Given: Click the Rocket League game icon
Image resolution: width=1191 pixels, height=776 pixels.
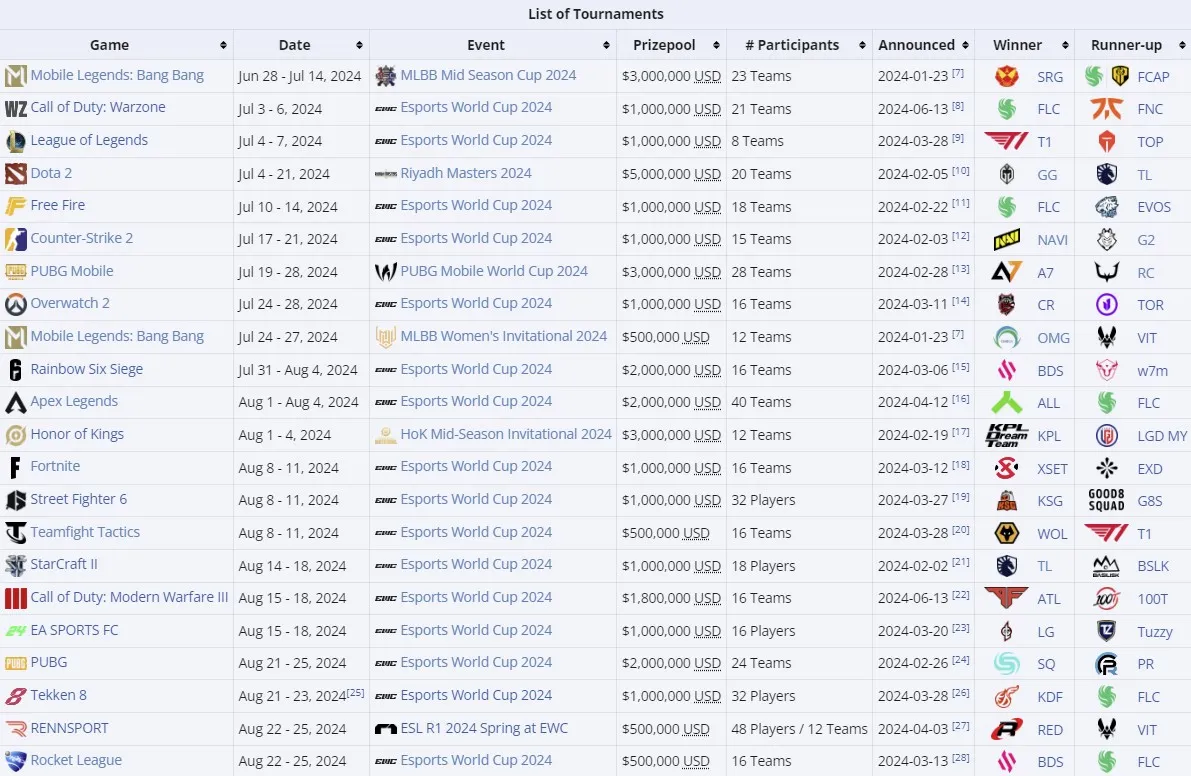Looking at the screenshot, I should tap(15, 761).
